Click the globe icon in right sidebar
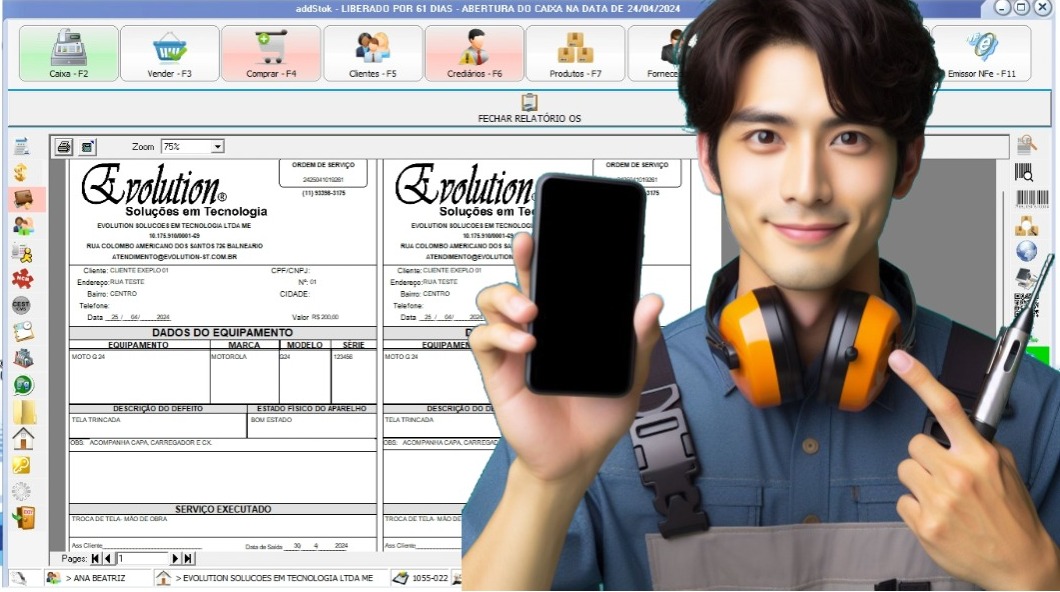This screenshot has width=1060, height=592. coord(1026,251)
